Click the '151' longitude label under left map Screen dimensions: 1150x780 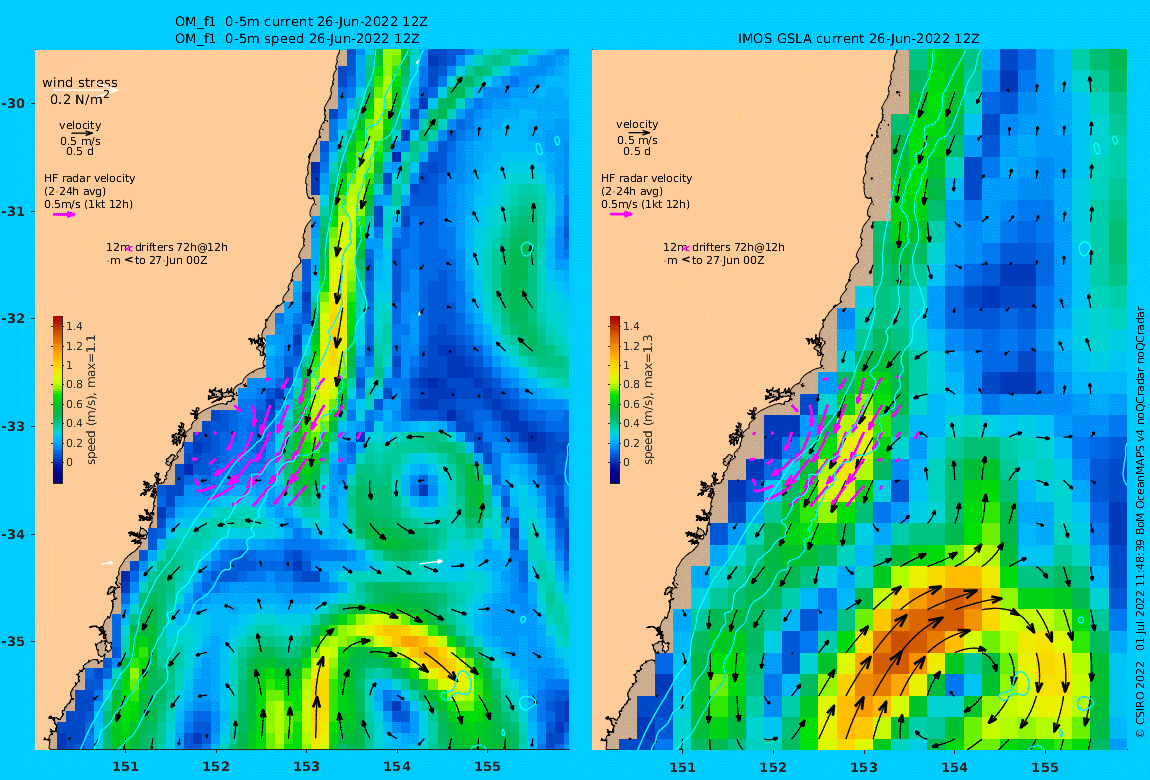[125, 766]
